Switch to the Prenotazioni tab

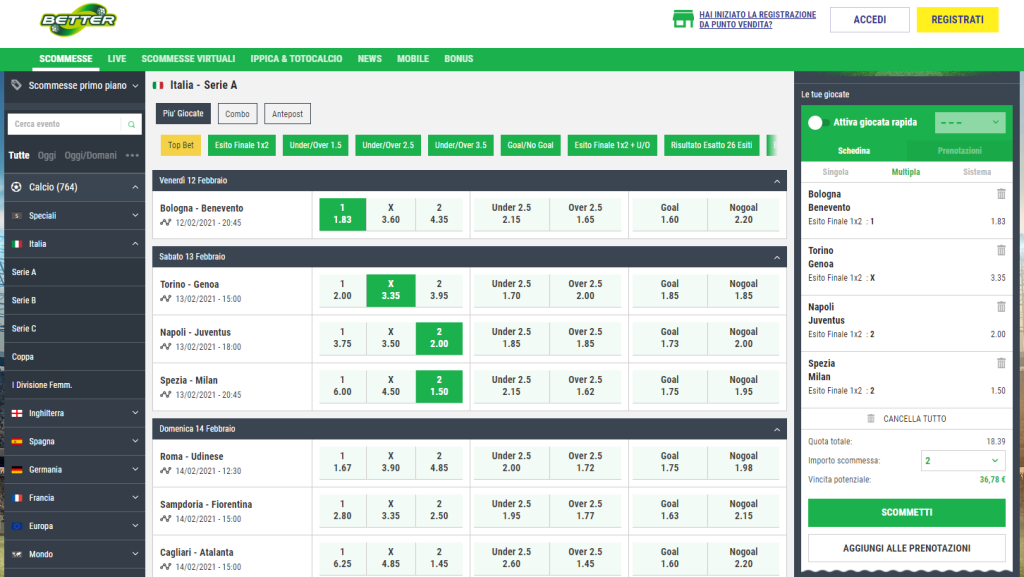click(x=959, y=151)
